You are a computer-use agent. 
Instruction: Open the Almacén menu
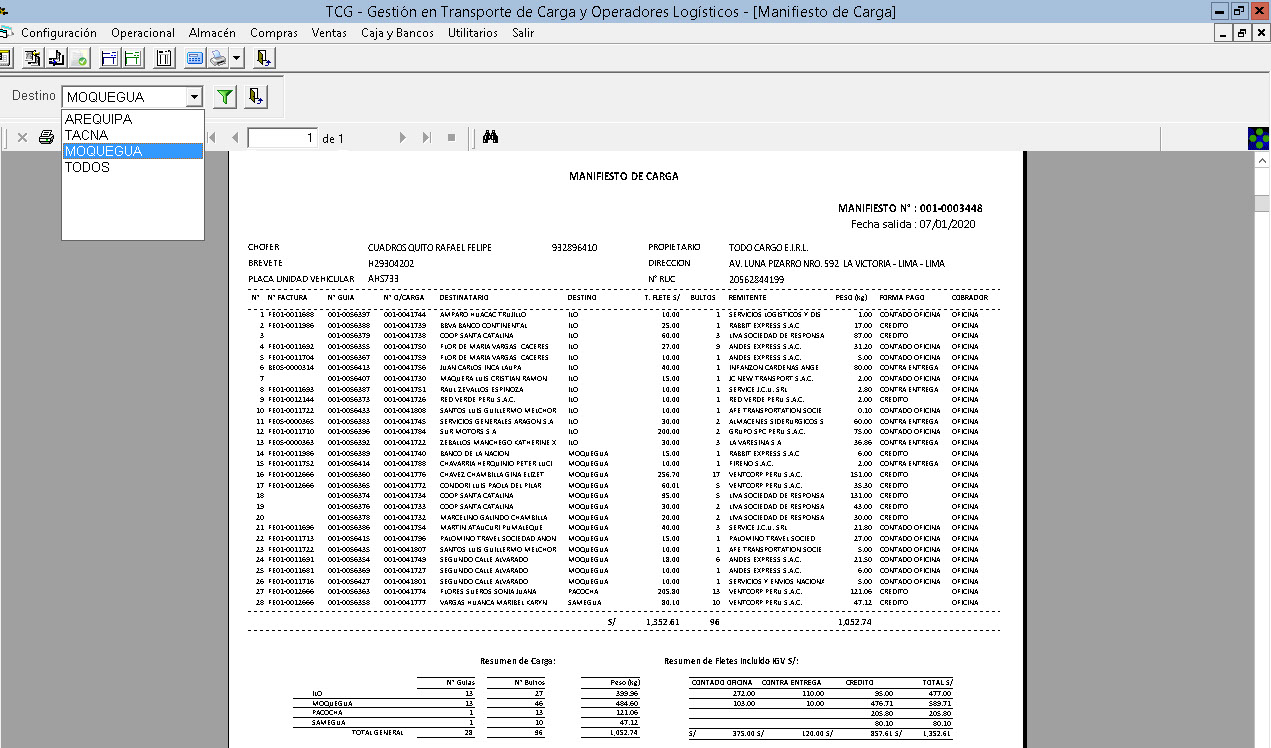(212, 33)
